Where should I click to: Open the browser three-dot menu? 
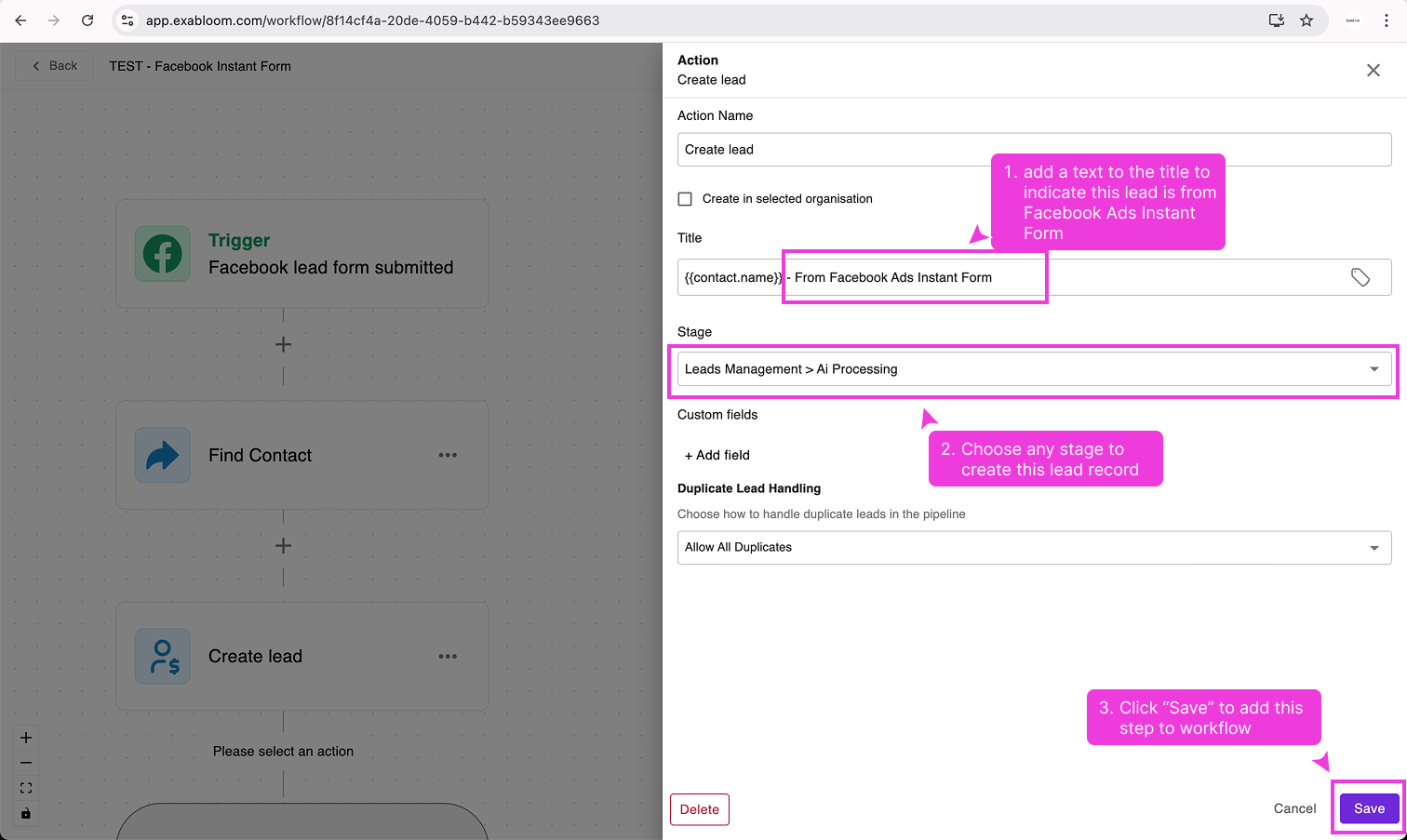pos(1387,20)
